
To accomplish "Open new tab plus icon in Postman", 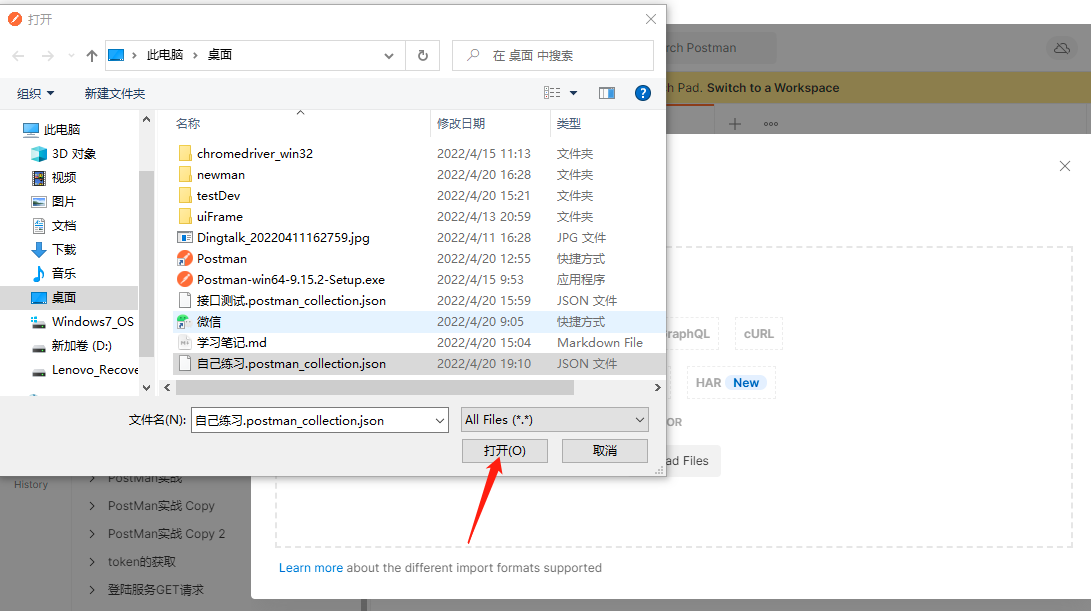I will [735, 124].
